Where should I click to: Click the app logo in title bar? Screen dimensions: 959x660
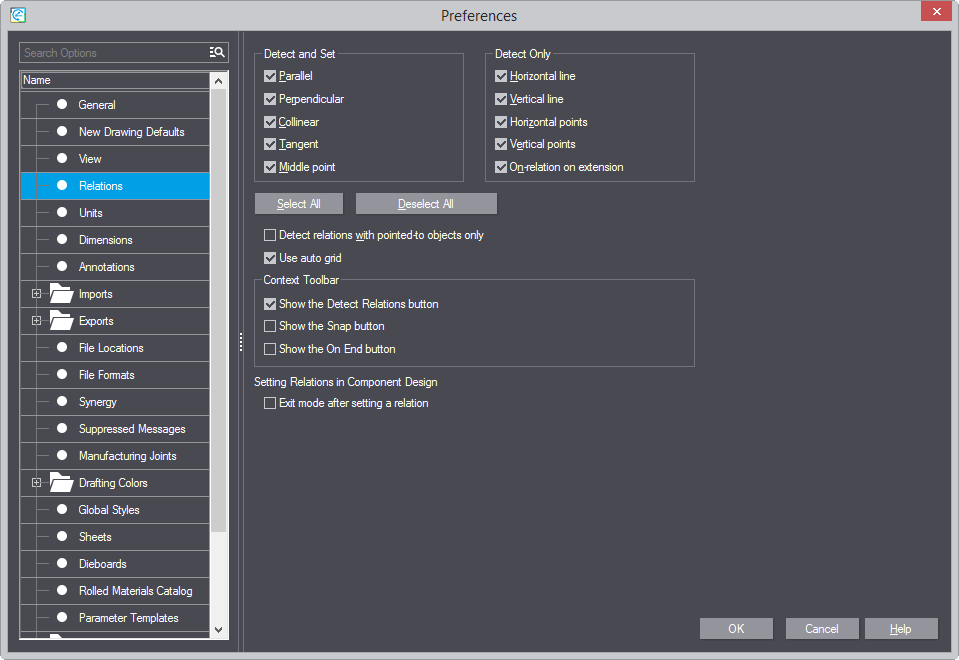[x=18, y=15]
